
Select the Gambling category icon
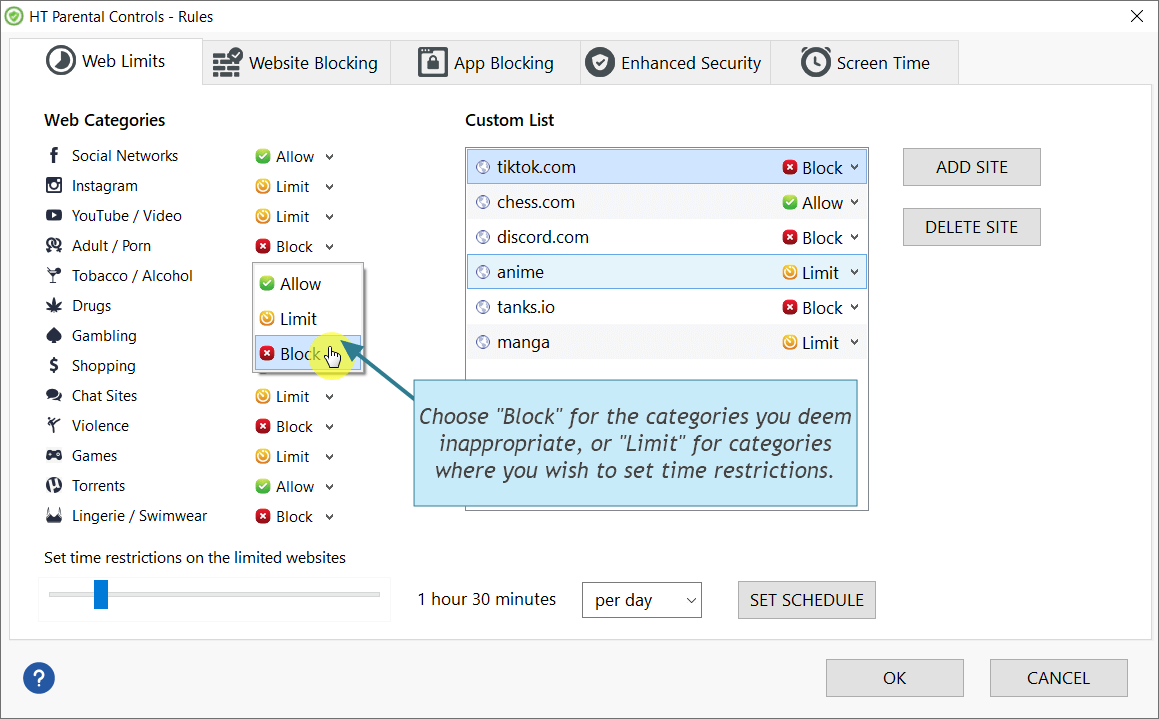[53, 335]
